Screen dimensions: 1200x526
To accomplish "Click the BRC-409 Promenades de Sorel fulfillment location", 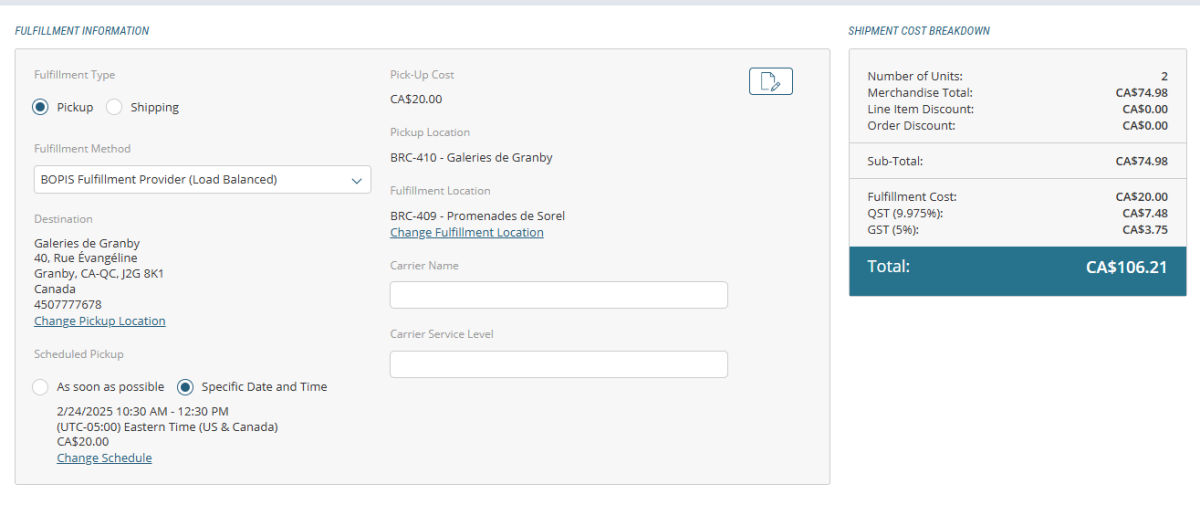I will [x=478, y=216].
